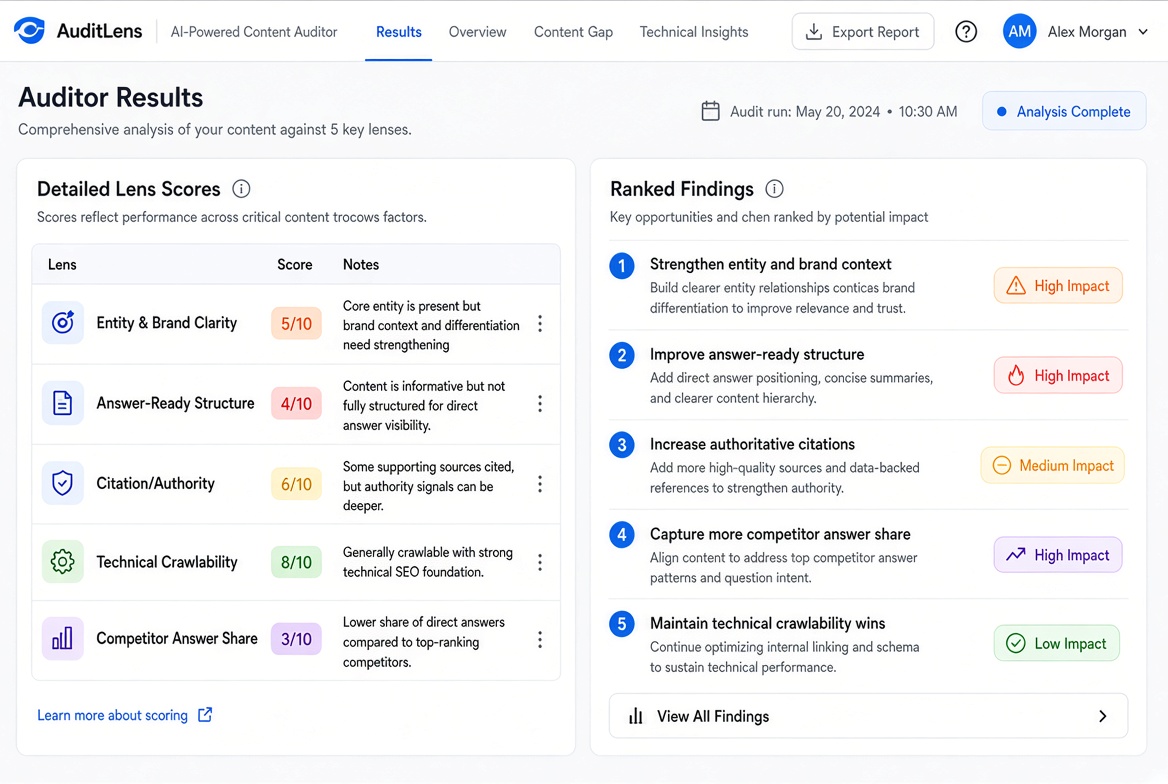Open the Content Gap tab

[574, 32]
